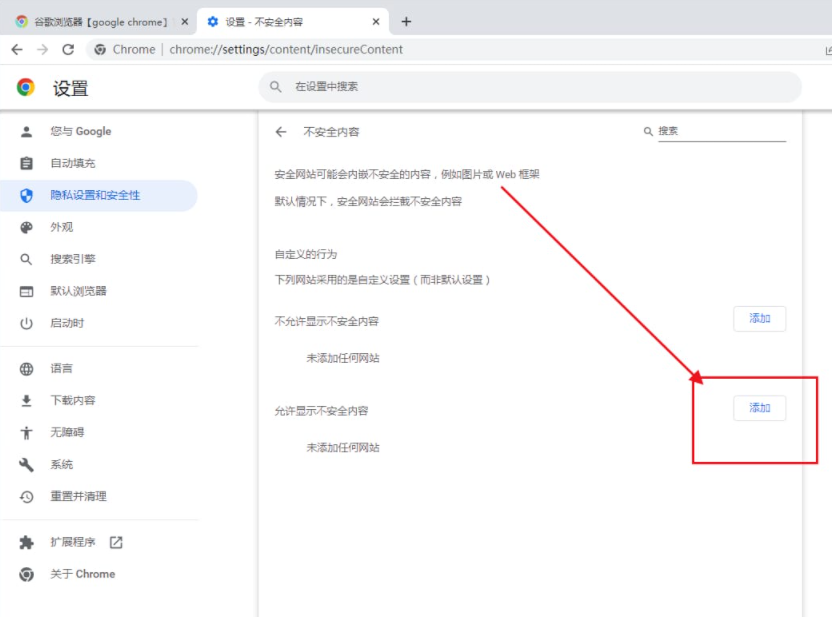Close the 设置 - 不安全内容 tab
Image resolution: width=832 pixels, height=617 pixels.
click(x=376, y=22)
